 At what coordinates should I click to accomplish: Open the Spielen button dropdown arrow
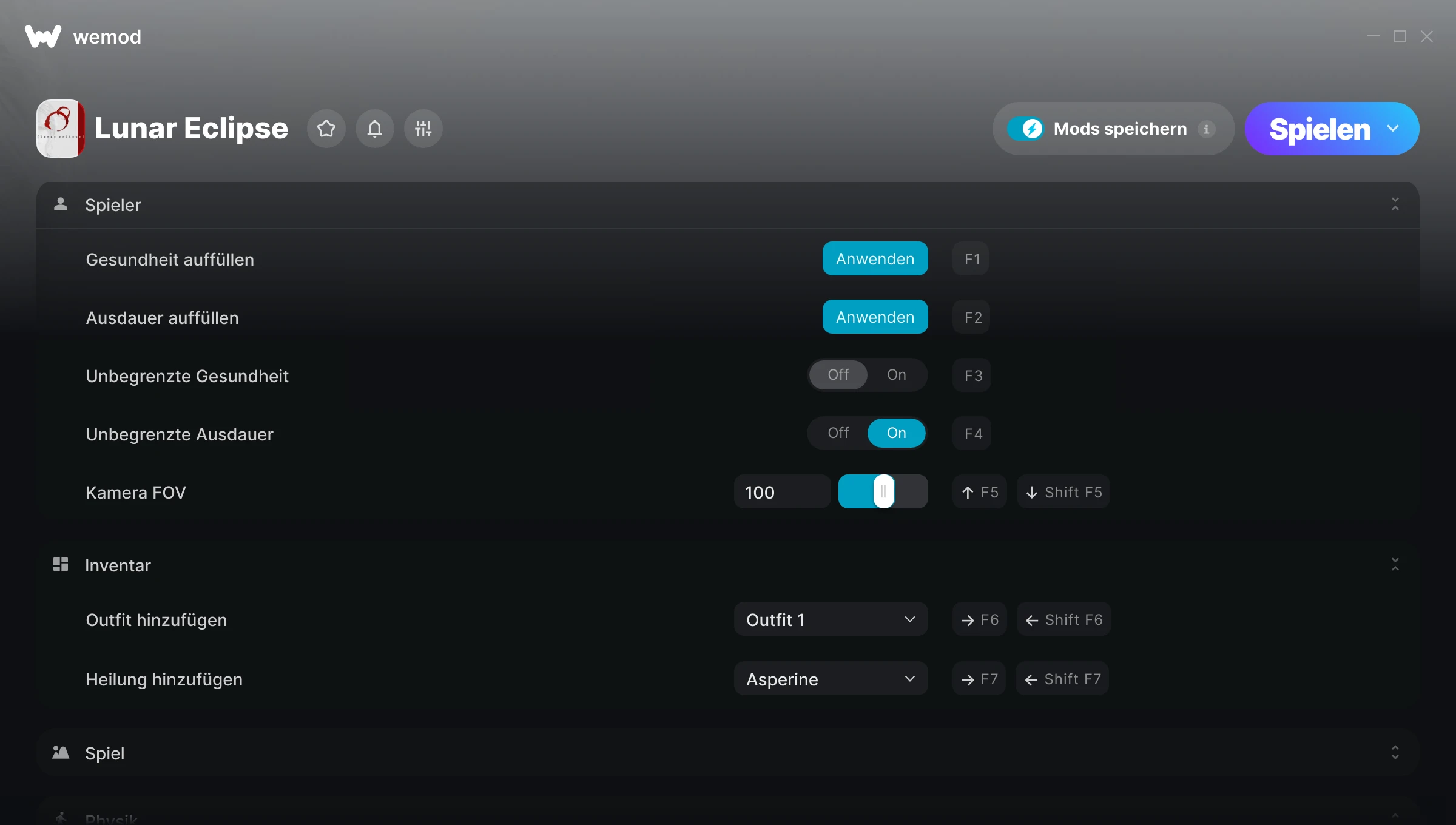(x=1393, y=129)
